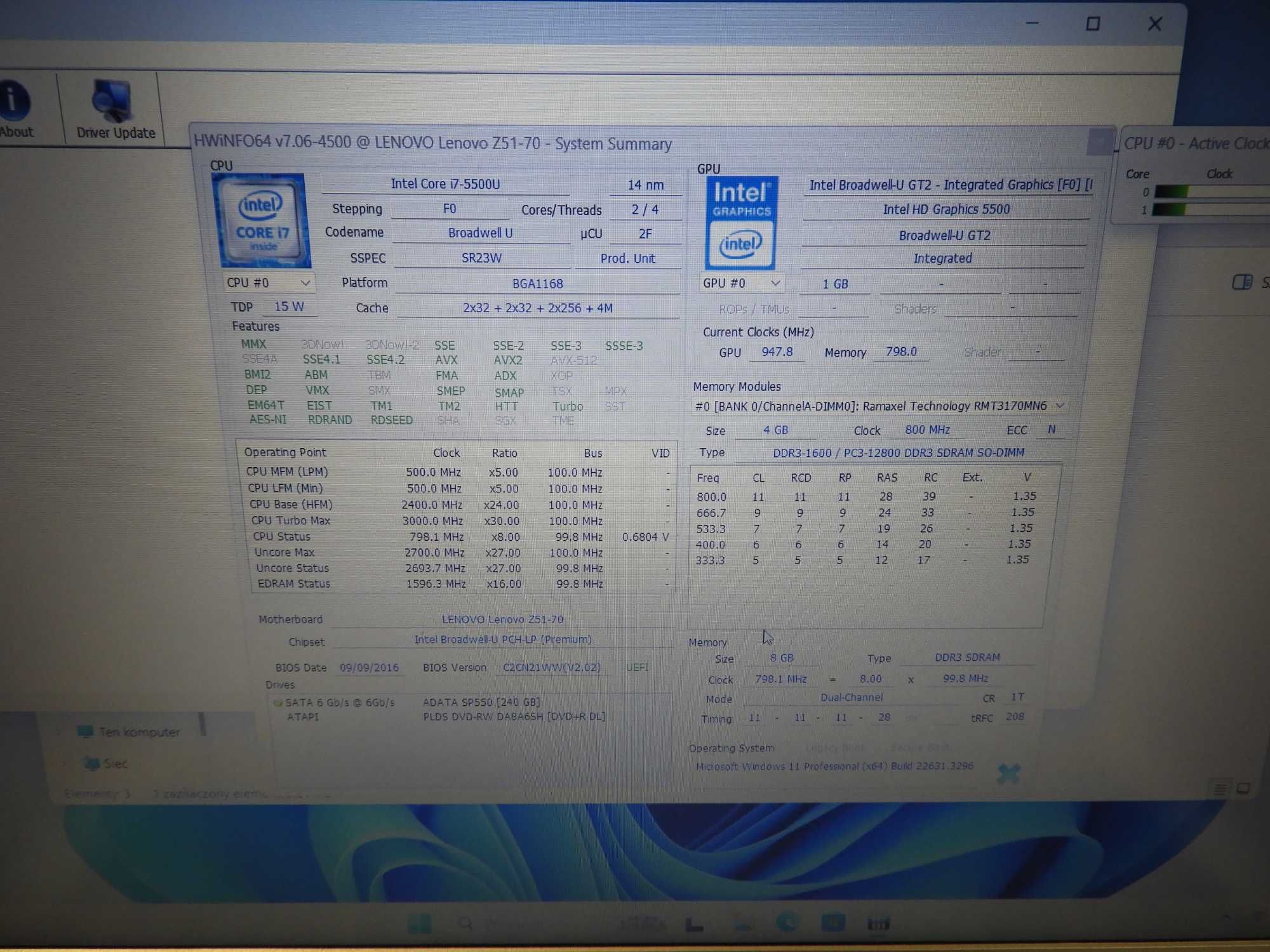1270x952 pixels.
Task: Click the Prod. Unit field
Action: coord(627,258)
